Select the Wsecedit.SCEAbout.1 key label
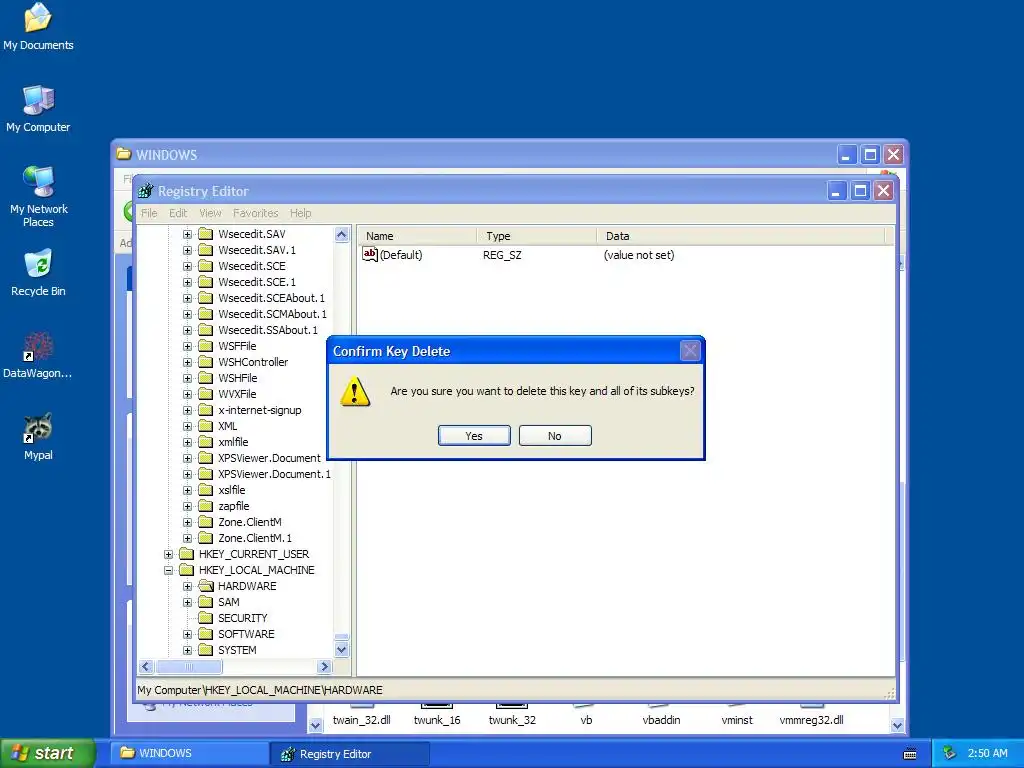Image resolution: width=1024 pixels, height=768 pixels. [x=271, y=298]
